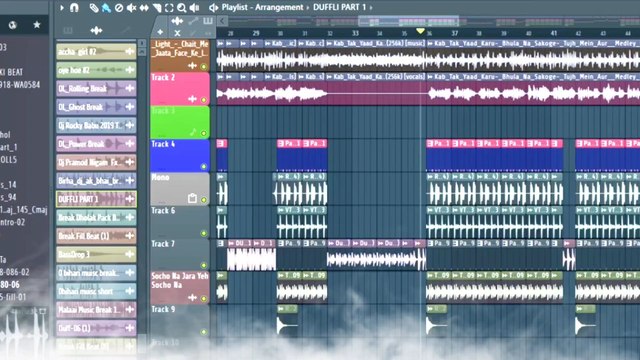Viewport: 640px width, 360px height.
Task: Click playlist overview minimap scrollbar
Action: [x=409, y=21]
